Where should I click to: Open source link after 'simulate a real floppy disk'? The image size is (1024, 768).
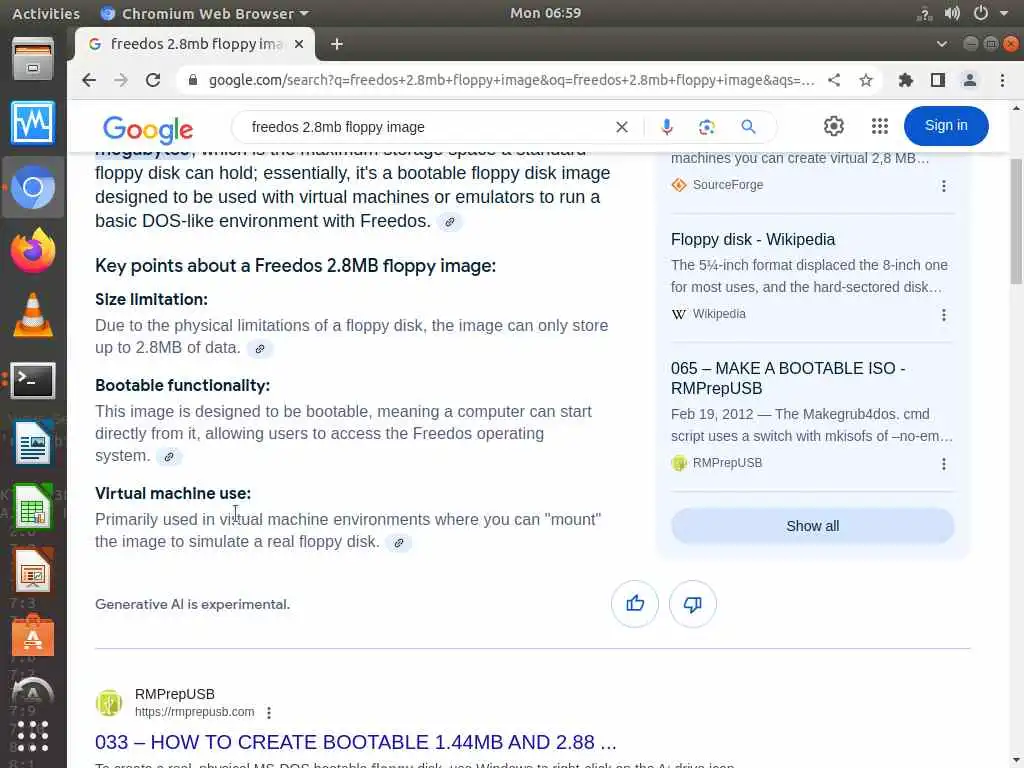[398, 543]
